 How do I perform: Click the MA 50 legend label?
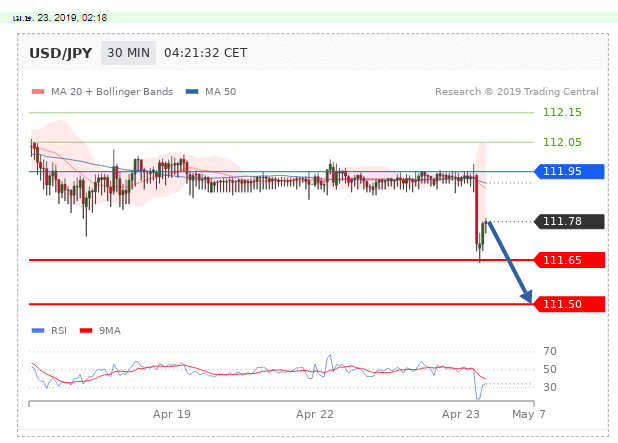tap(220, 92)
